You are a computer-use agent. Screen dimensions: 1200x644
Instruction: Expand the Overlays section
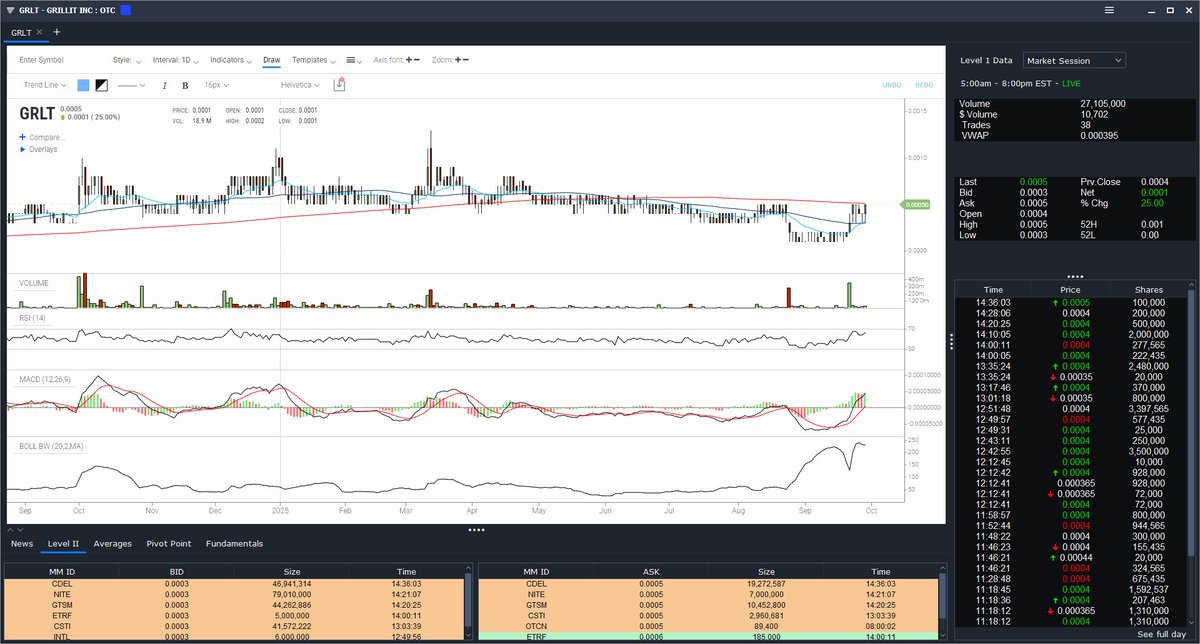coord(40,149)
